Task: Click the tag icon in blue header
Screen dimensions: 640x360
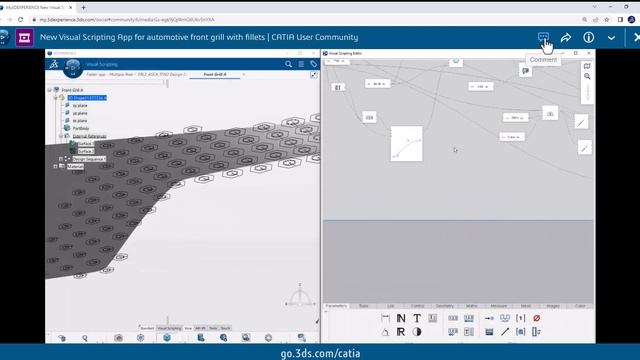Action: pyautogui.click(x=313, y=64)
